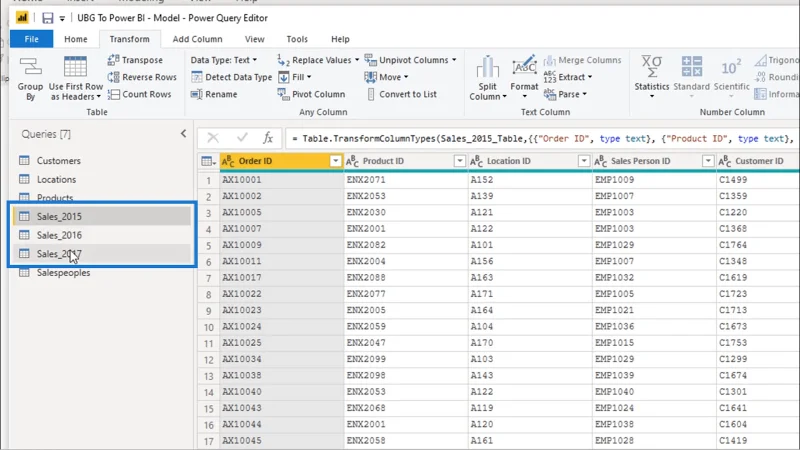Select row number 17
Screen dimensions: 800x450
[209, 441]
